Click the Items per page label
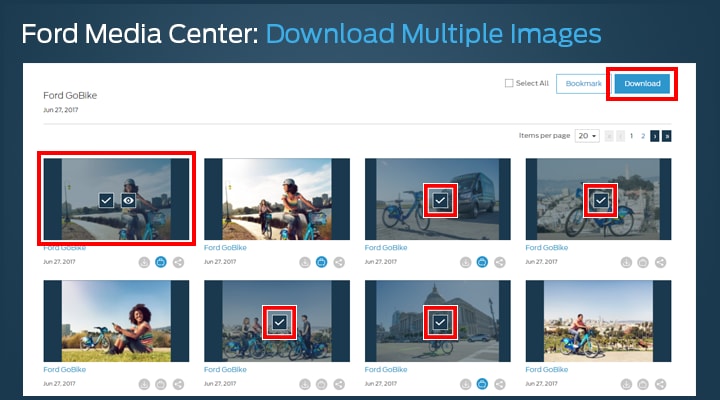Image resolution: width=720 pixels, height=400 pixels. [544, 135]
